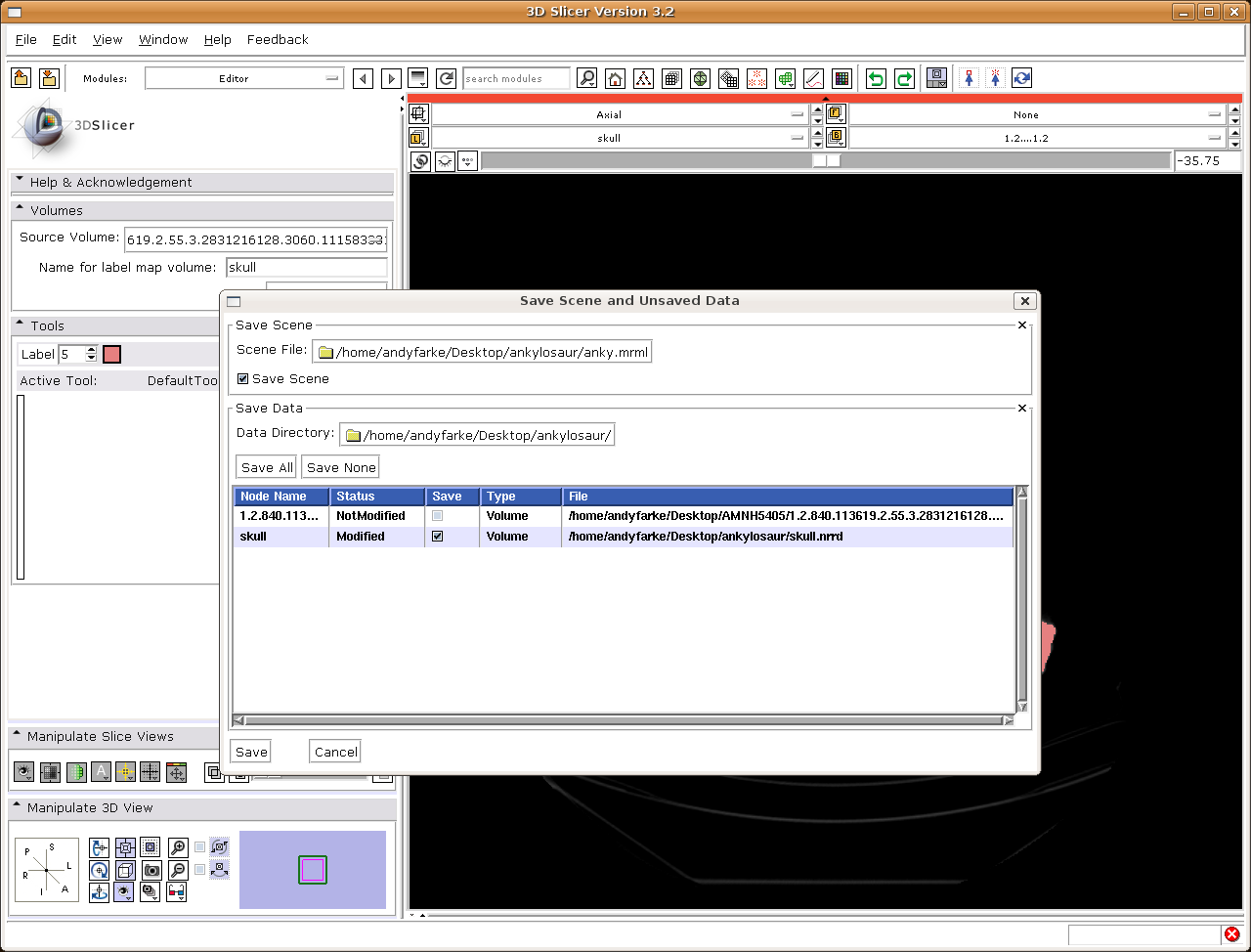Viewport: 1251px width, 952px height.
Task: Click the Scene File path anky.mrml
Action: point(482,353)
